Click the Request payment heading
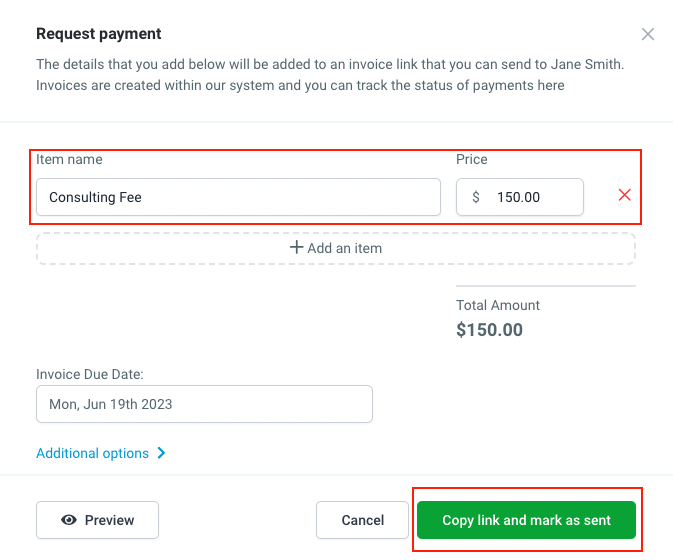Image resolution: width=673 pixels, height=560 pixels. (x=99, y=34)
